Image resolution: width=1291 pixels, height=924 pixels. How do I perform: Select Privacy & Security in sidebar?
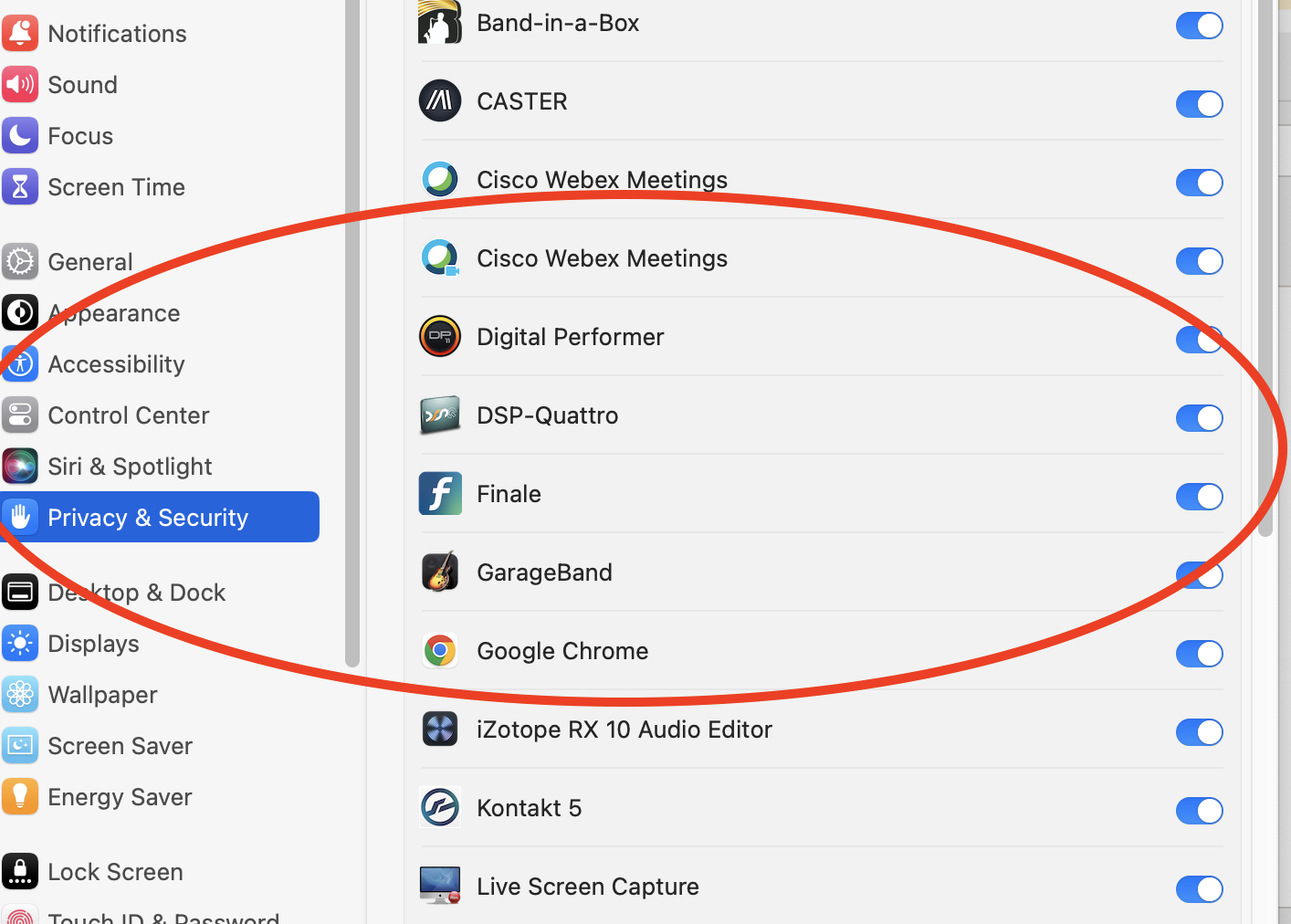[160, 517]
